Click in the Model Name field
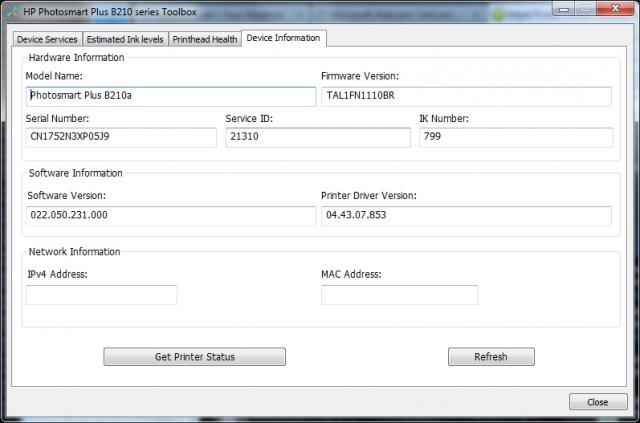The image size is (640, 423). point(171,96)
